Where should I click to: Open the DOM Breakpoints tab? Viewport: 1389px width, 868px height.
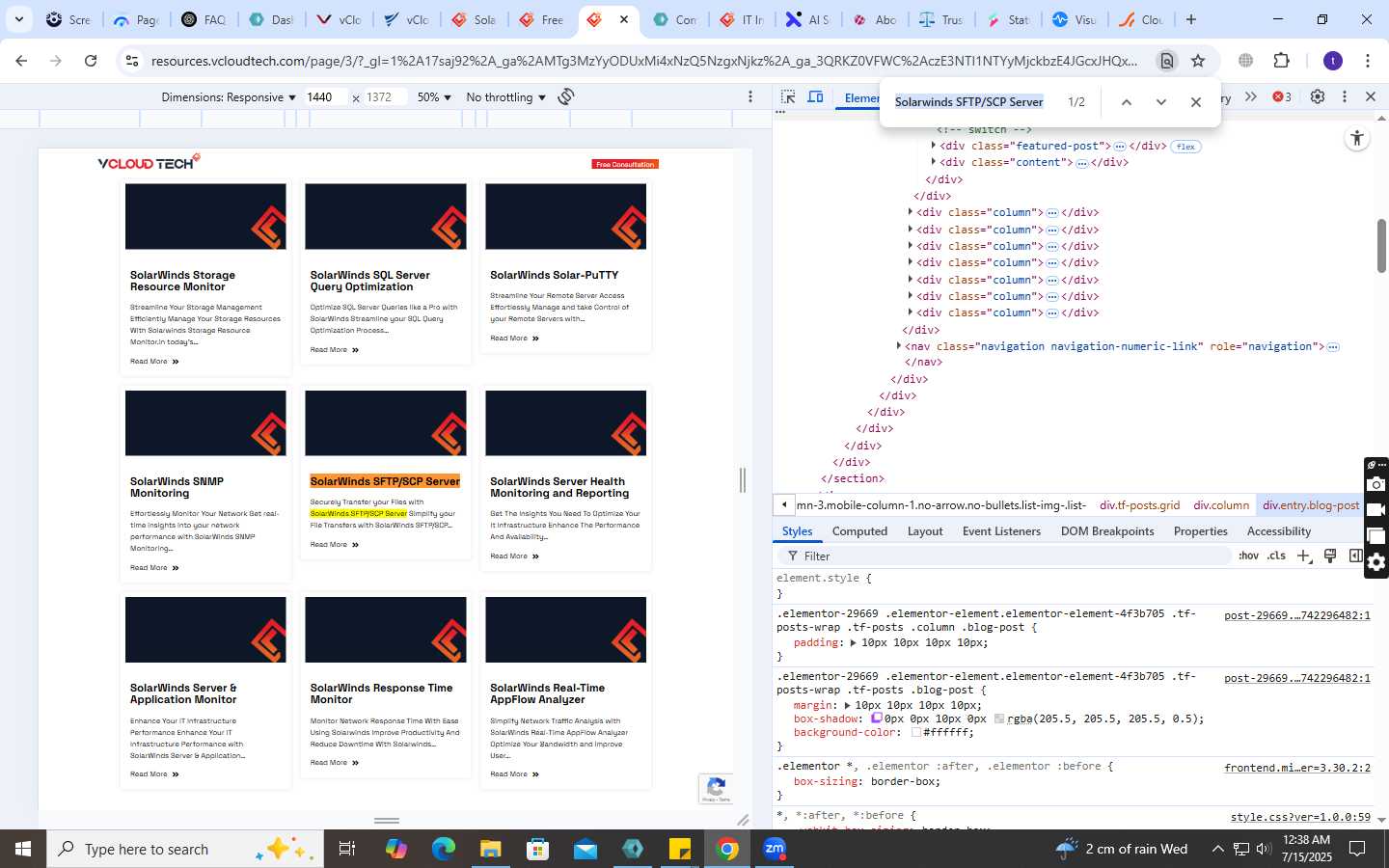coord(1107,531)
